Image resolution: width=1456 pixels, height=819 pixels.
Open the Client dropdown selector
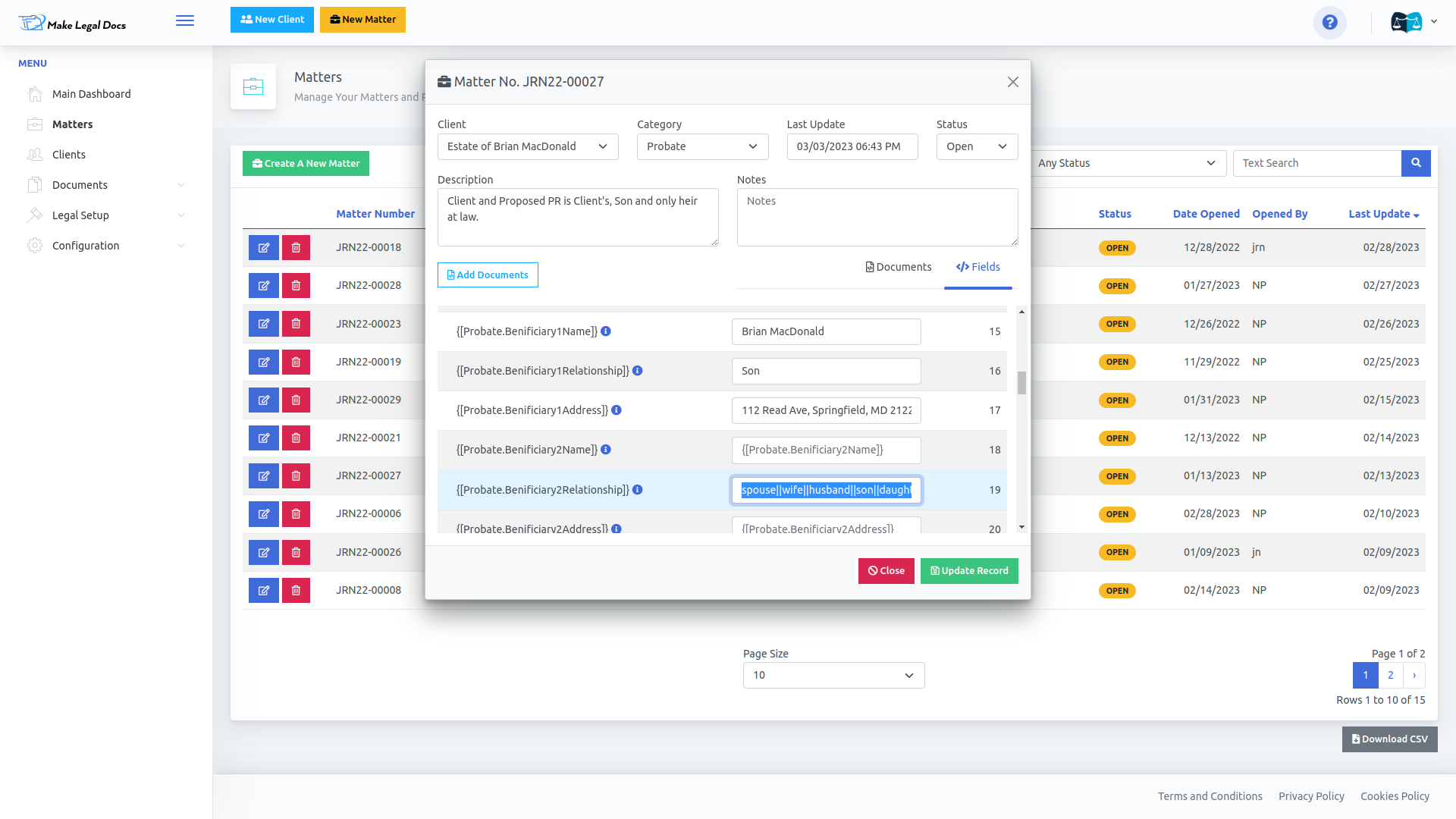point(528,146)
